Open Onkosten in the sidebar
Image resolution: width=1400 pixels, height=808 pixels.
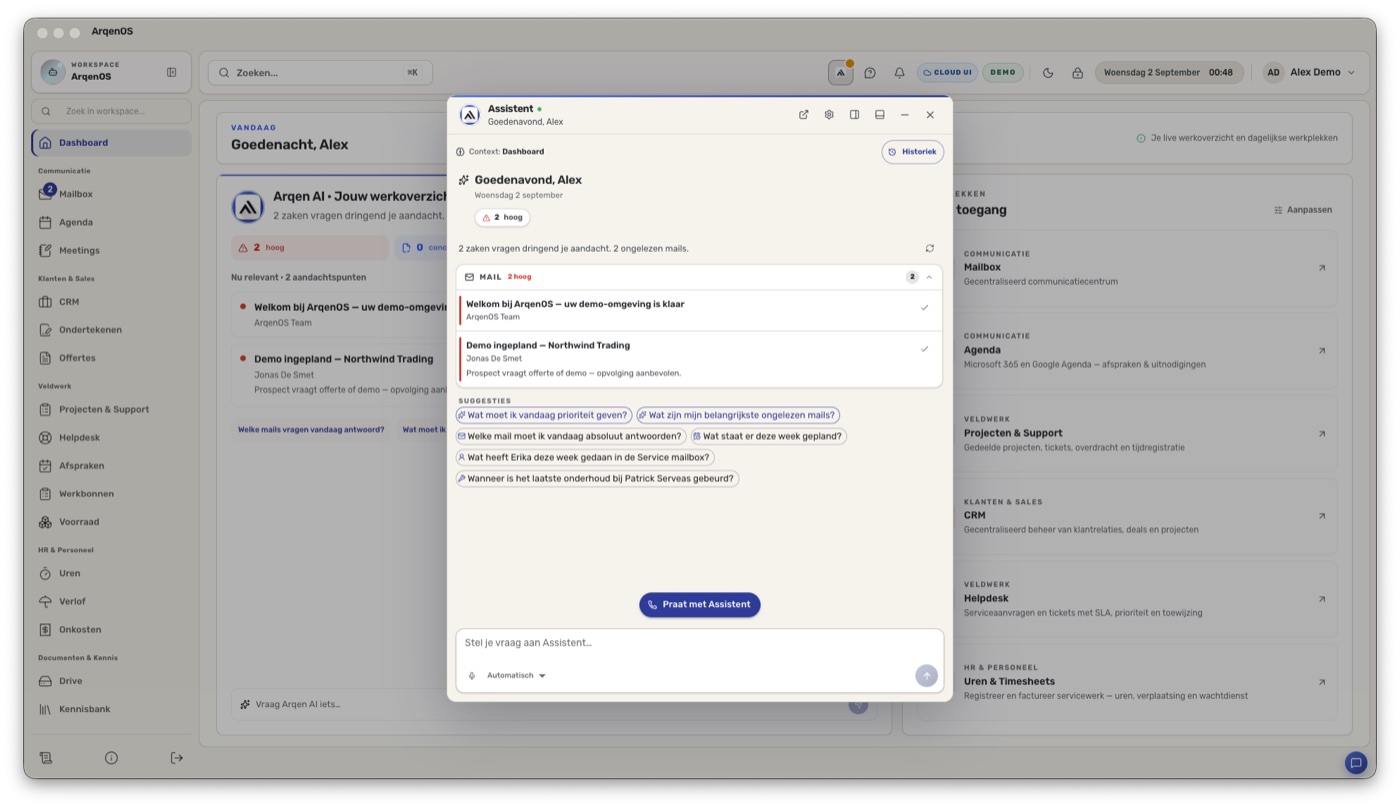pos(111,629)
